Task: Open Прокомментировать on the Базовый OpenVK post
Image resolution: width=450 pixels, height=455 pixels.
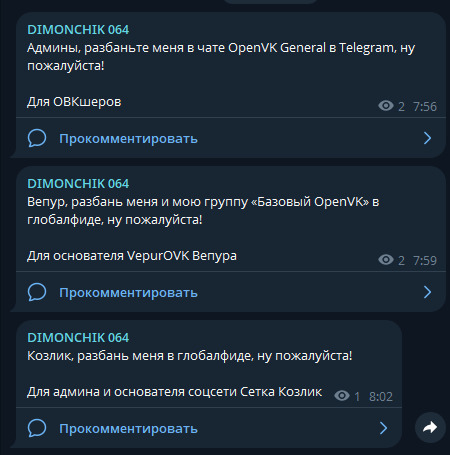Action: (128, 293)
